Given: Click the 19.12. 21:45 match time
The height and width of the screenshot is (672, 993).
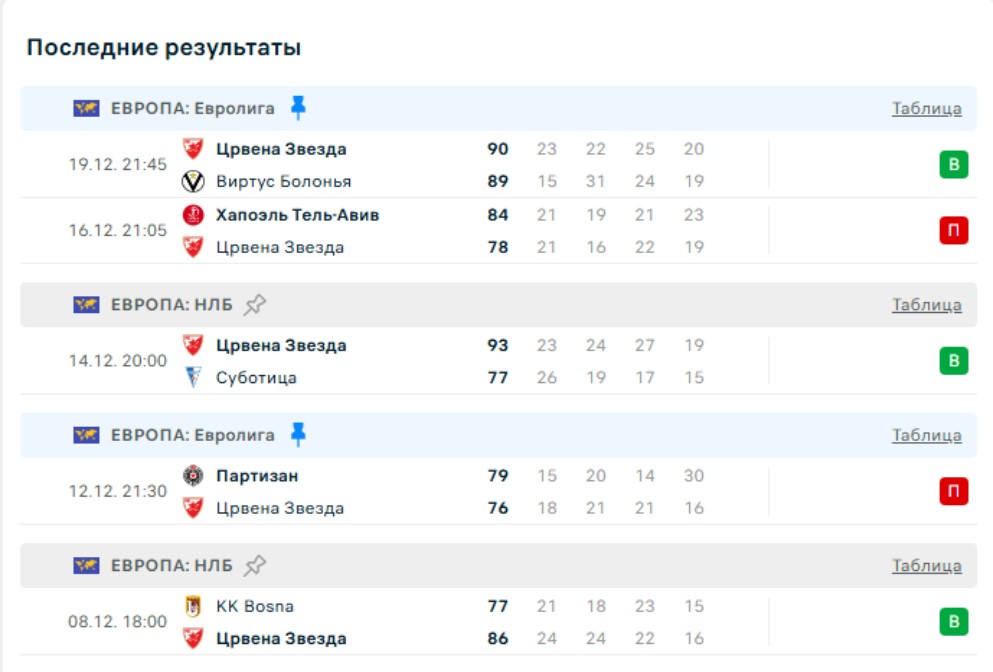Looking at the screenshot, I should point(118,165).
